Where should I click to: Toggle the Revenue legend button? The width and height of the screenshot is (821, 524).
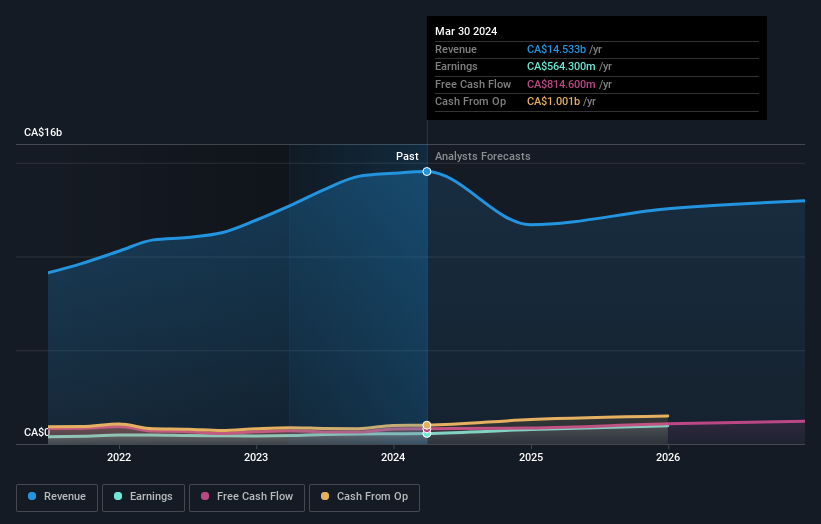(57, 497)
